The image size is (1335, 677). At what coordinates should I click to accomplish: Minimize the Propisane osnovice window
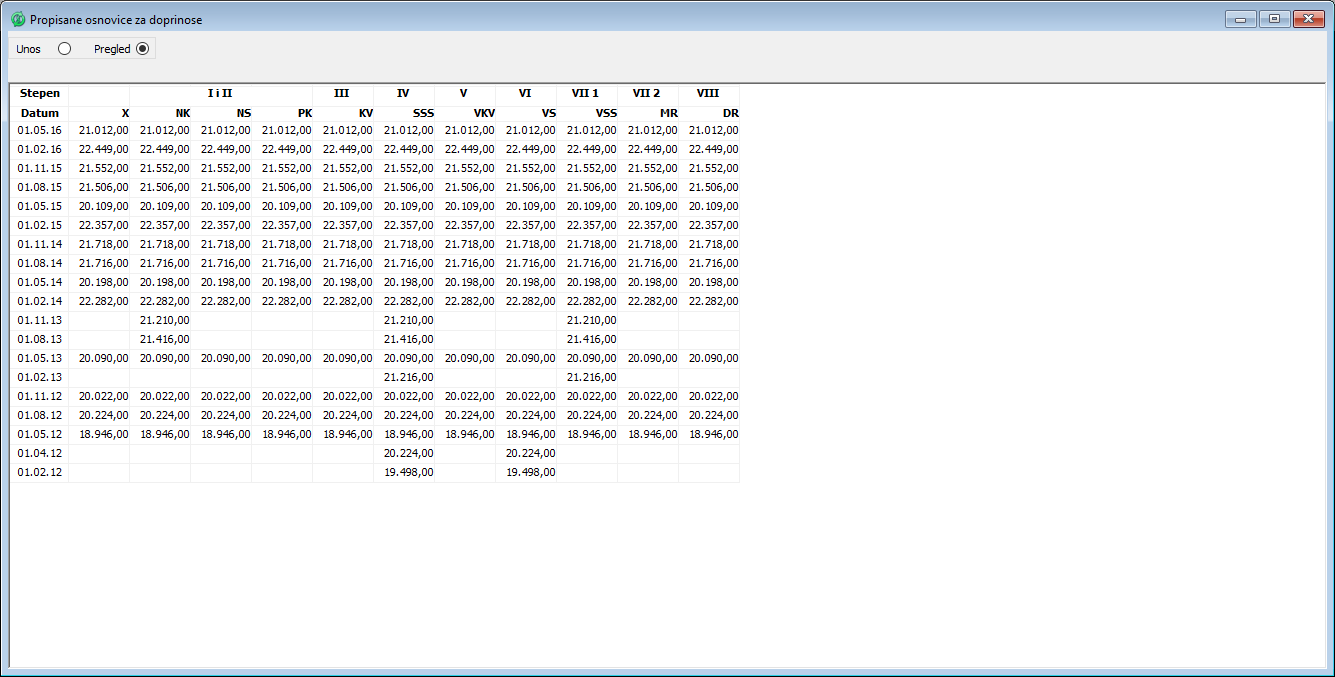pos(1242,19)
